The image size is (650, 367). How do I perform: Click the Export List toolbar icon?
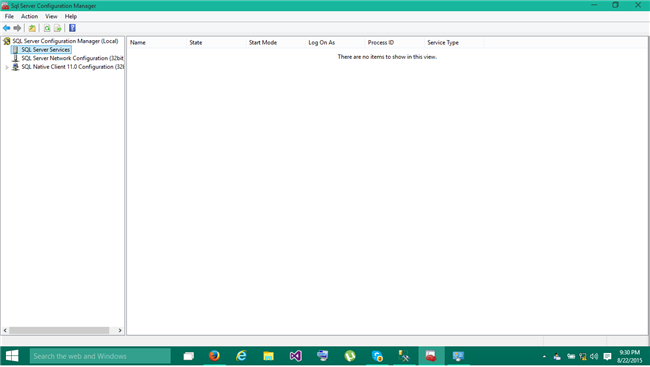(x=58, y=28)
